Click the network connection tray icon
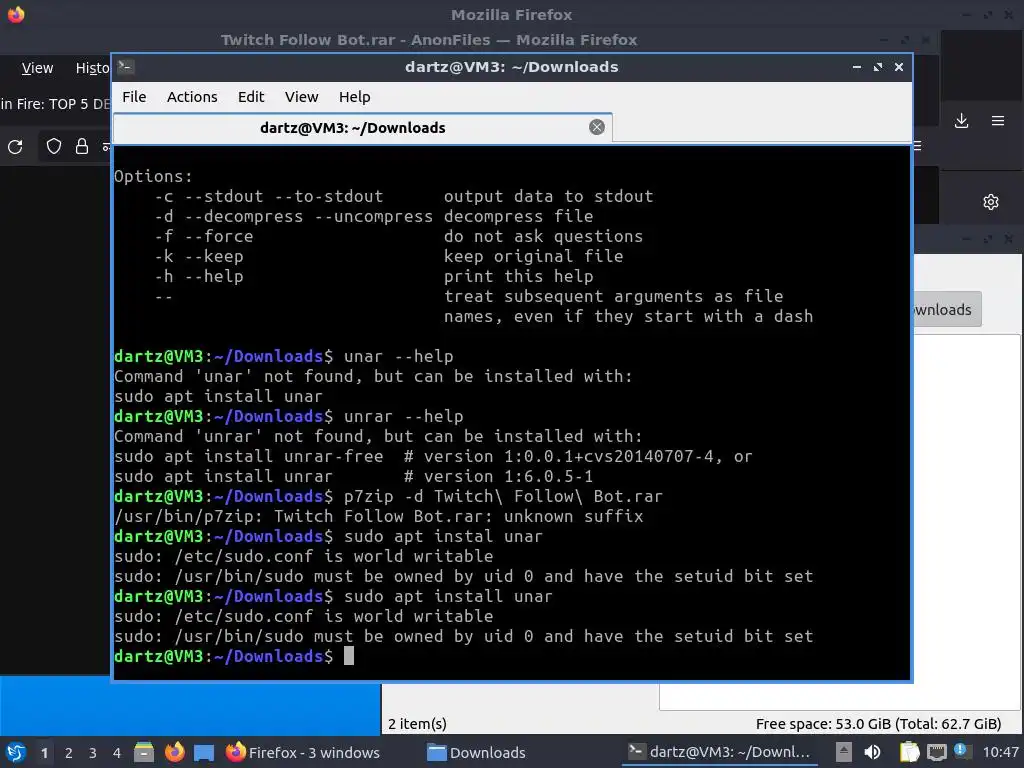 [936, 752]
